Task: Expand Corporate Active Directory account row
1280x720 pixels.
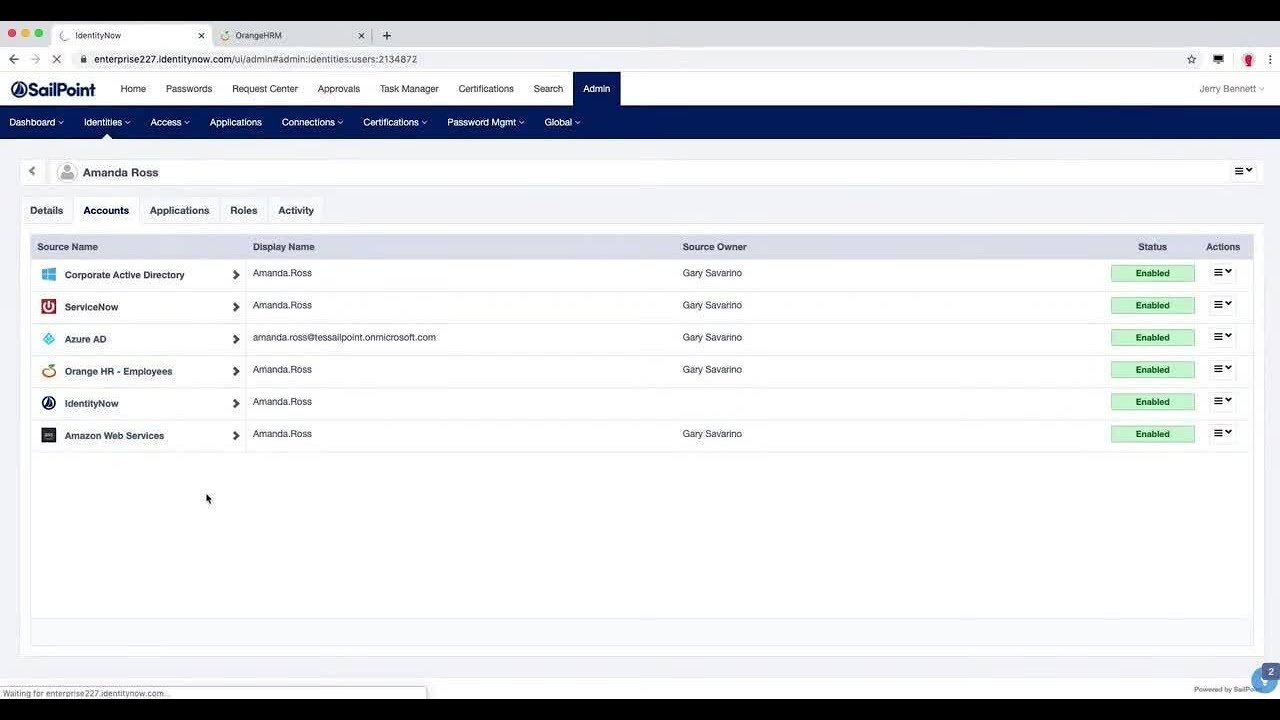Action: [x=236, y=275]
